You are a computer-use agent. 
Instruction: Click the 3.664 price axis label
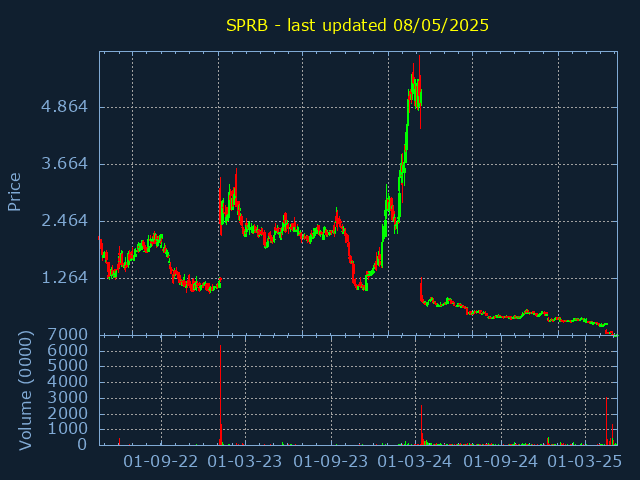pos(64,164)
